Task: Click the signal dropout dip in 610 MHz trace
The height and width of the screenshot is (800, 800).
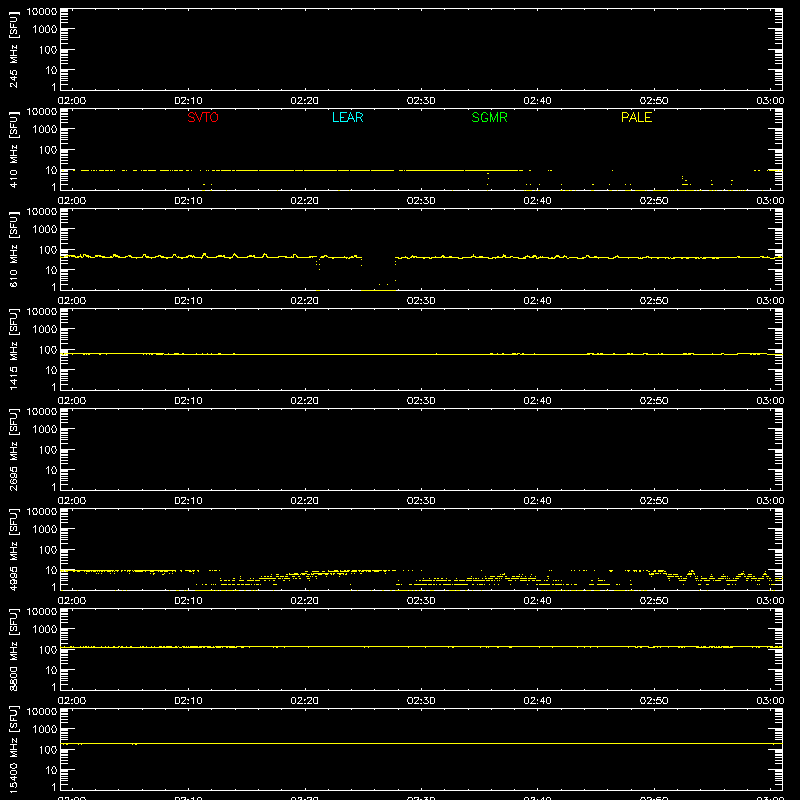Action: pos(379,276)
